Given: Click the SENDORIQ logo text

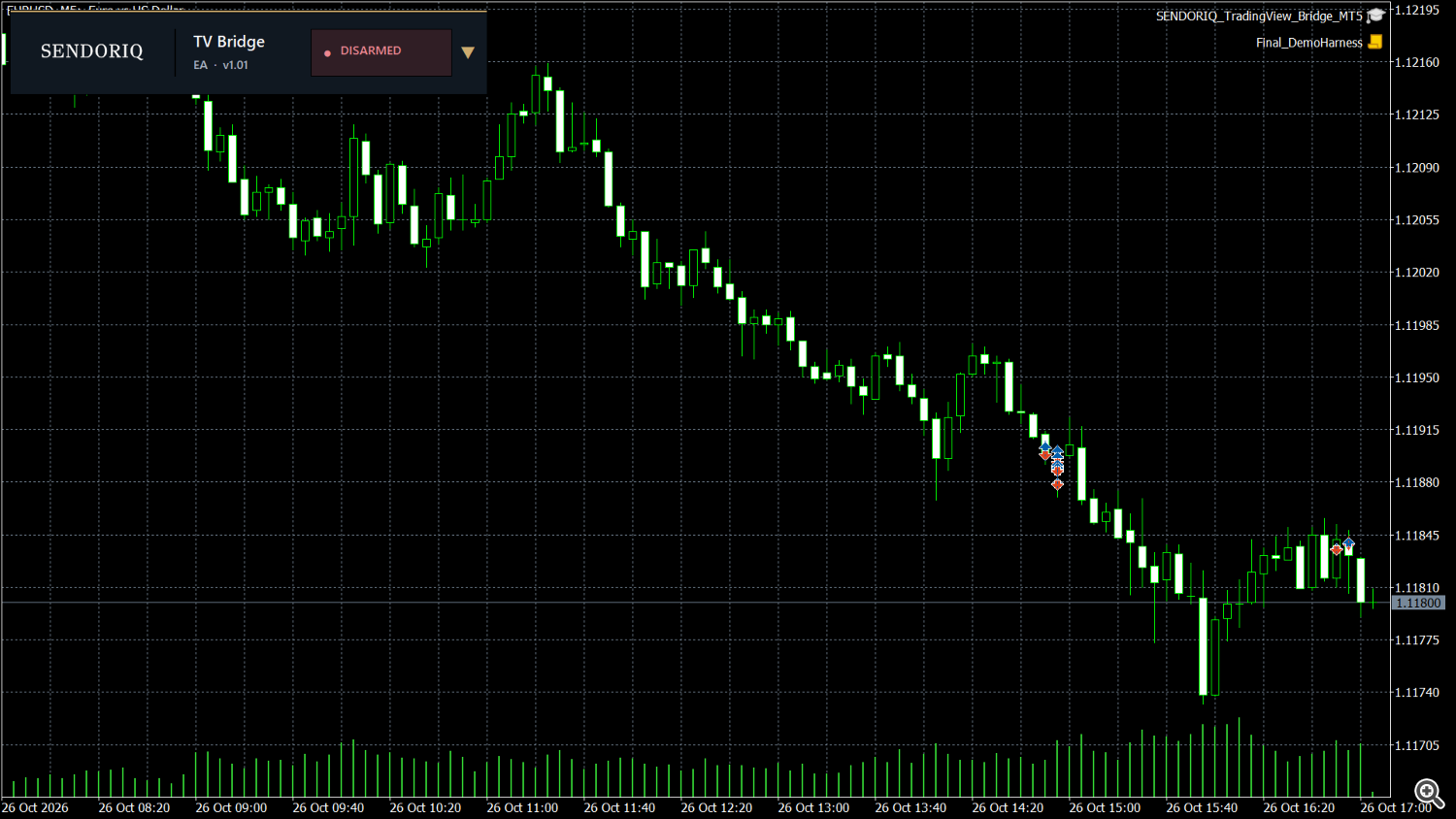Looking at the screenshot, I should pyautogui.click(x=92, y=51).
